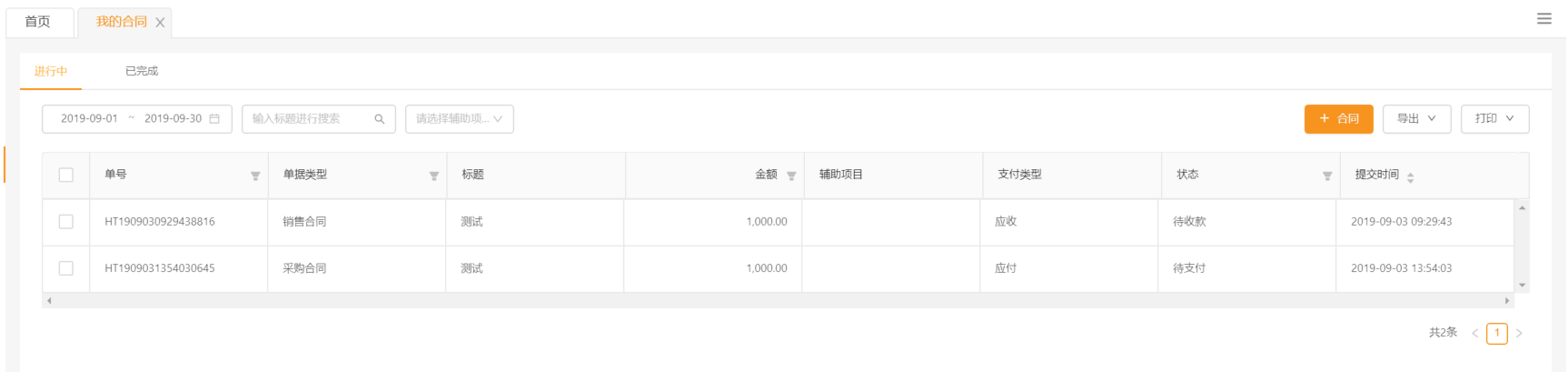Click the calendar icon in date range
The image size is (1568, 372).
214,119
